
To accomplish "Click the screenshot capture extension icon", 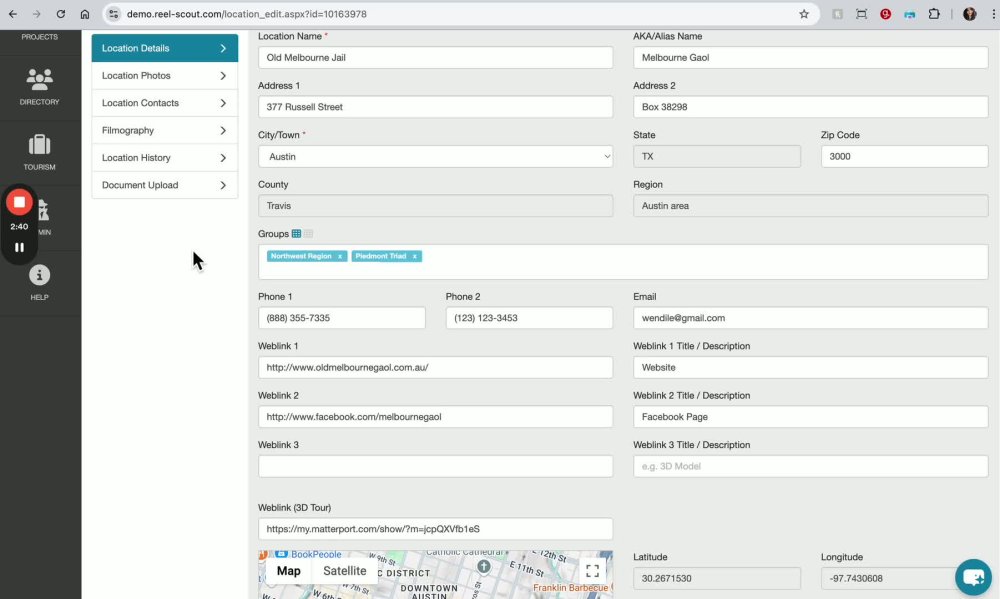I will (862, 14).
